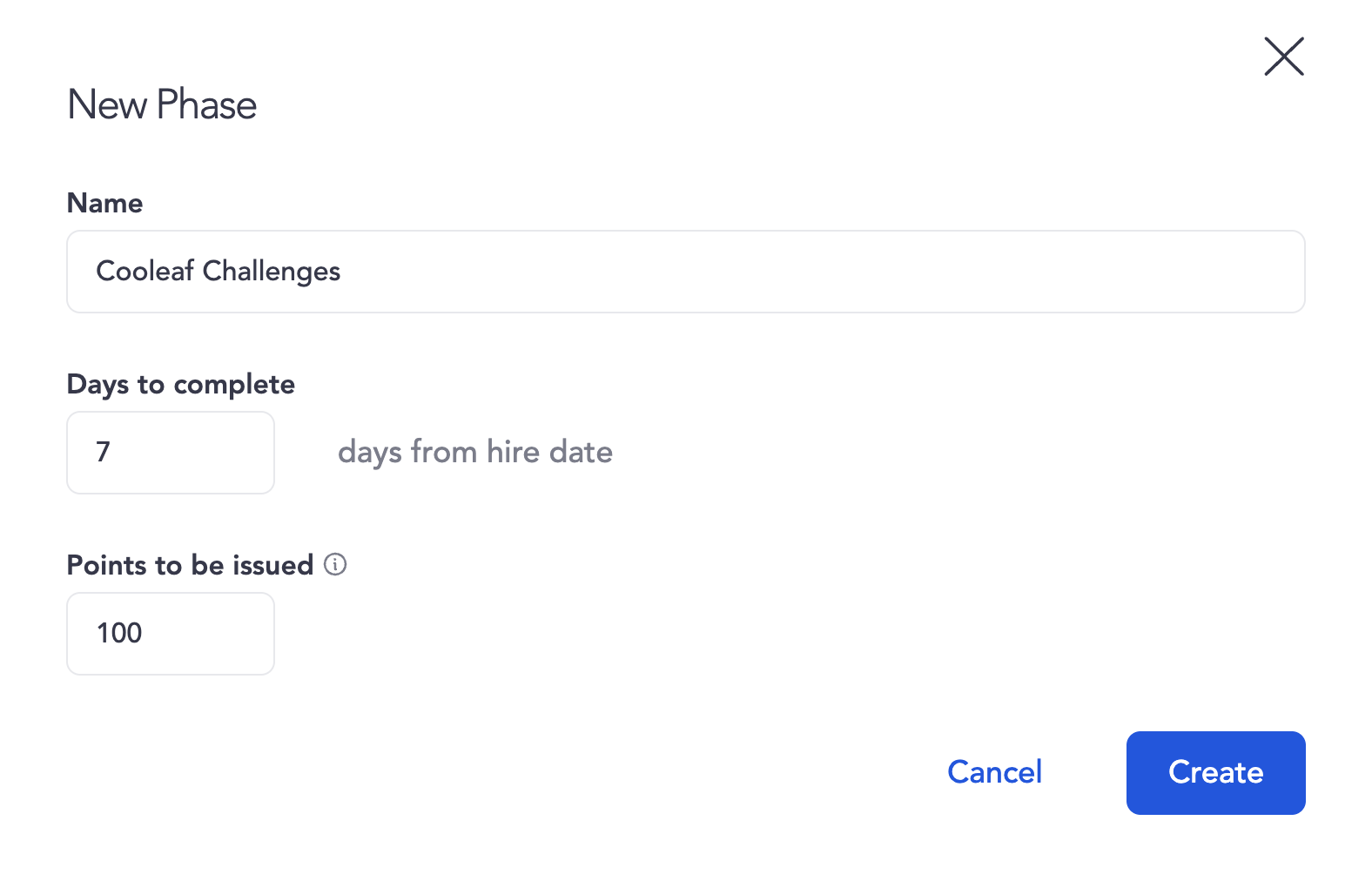Click the info icon beside Points to be issued
This screenshot has height=881, width=1372.
click(335, 564)
